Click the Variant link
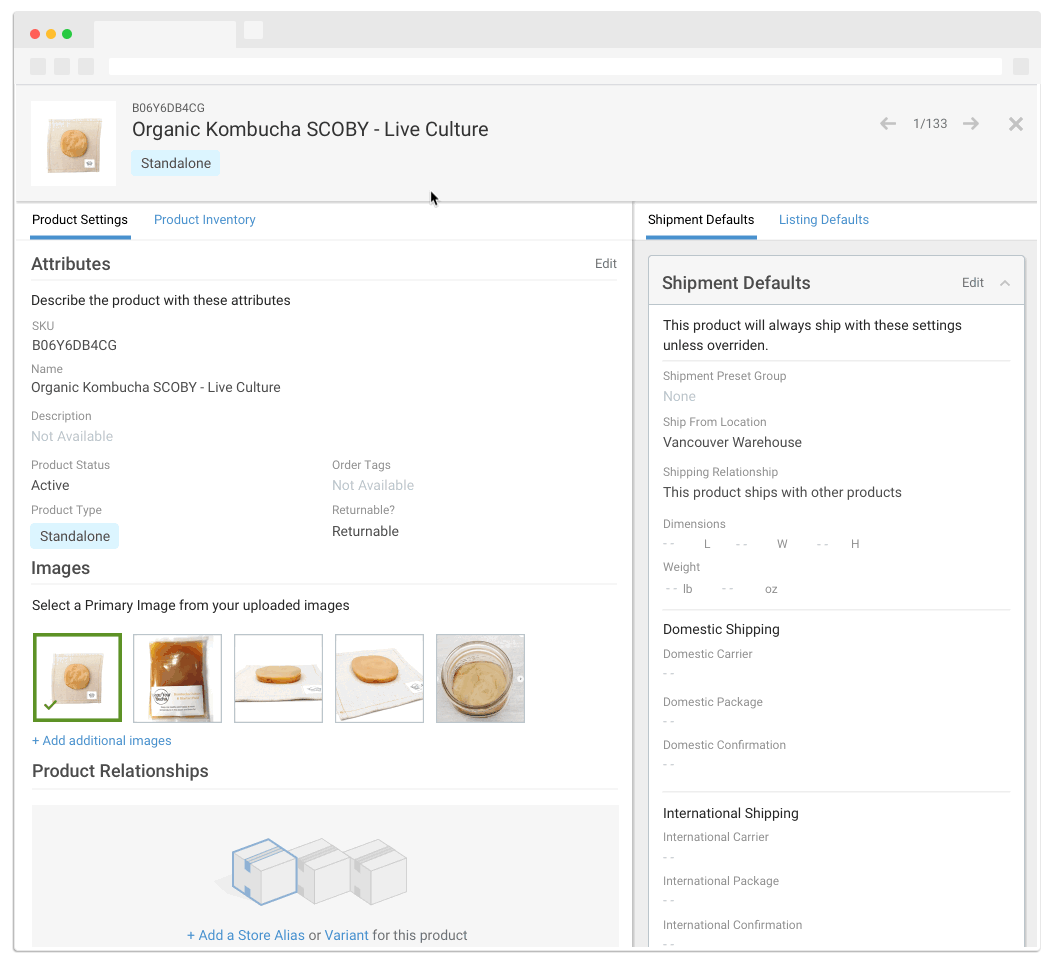1052x967 pixels. [346, 936]
